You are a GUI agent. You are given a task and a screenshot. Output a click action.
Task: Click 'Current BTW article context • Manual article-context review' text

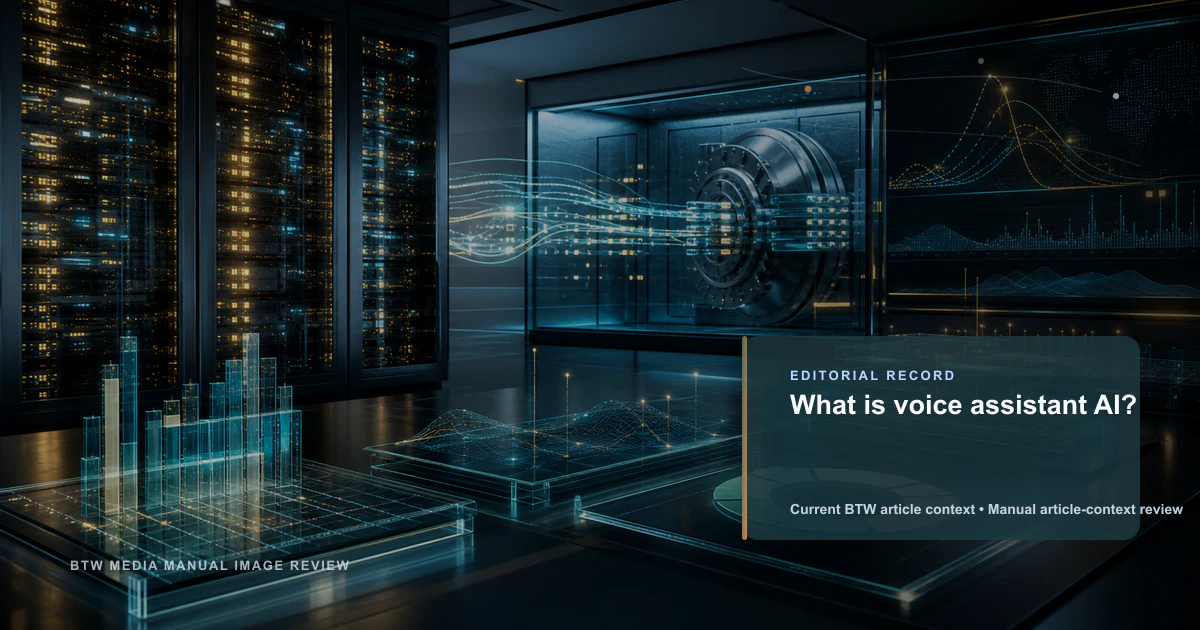tap(986, 510)
